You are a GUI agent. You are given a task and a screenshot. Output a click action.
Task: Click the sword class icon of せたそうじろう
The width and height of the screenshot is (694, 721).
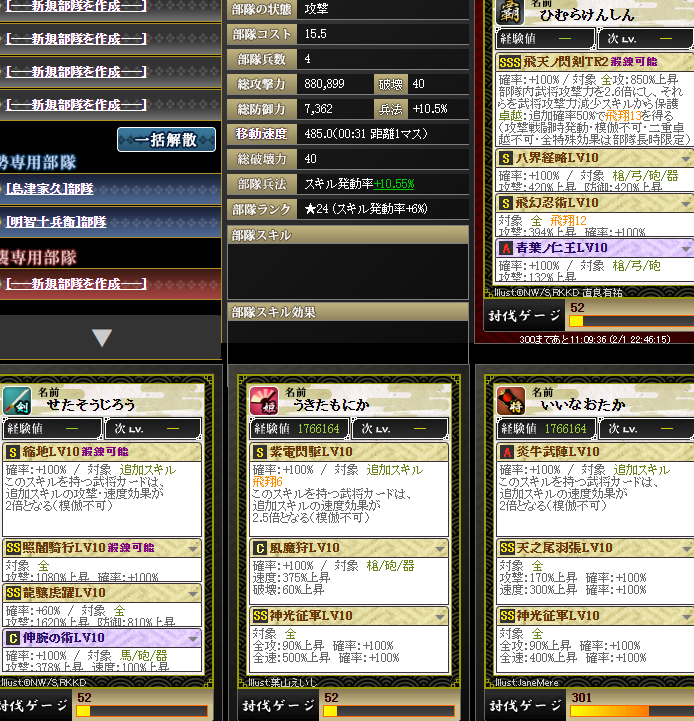(17, 401)
